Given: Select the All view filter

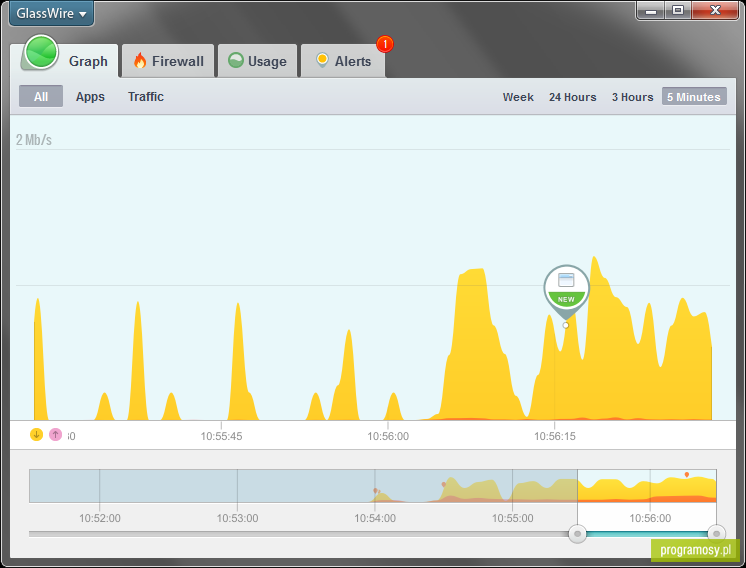Looking at the screenshot, I should [x=41, y=97].
